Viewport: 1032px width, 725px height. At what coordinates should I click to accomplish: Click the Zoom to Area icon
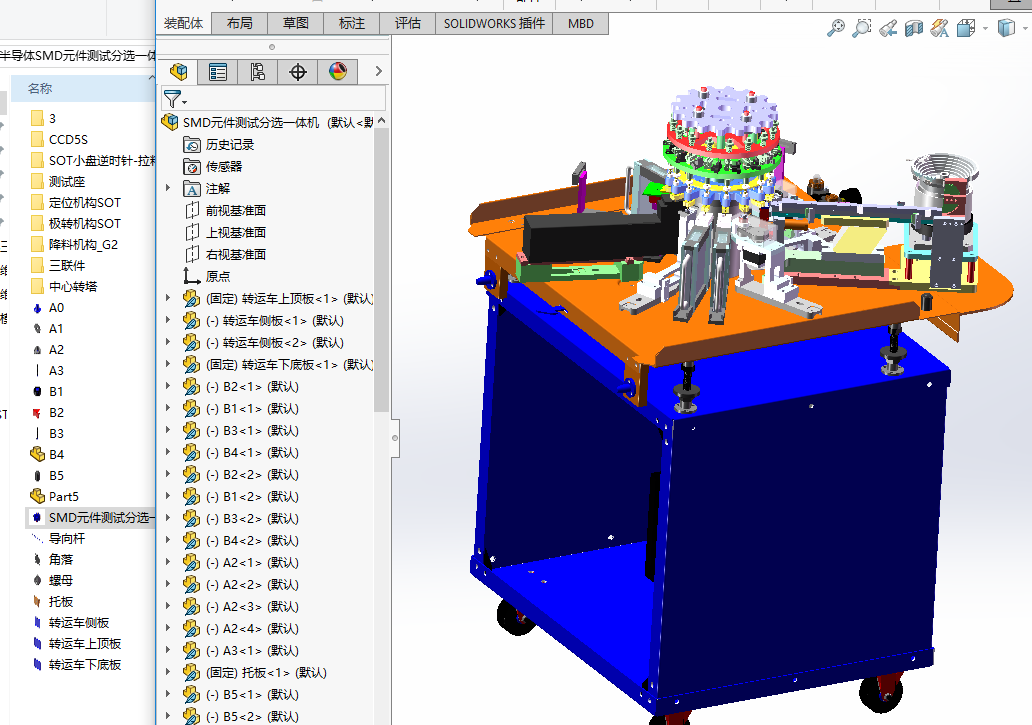(862, 28)
